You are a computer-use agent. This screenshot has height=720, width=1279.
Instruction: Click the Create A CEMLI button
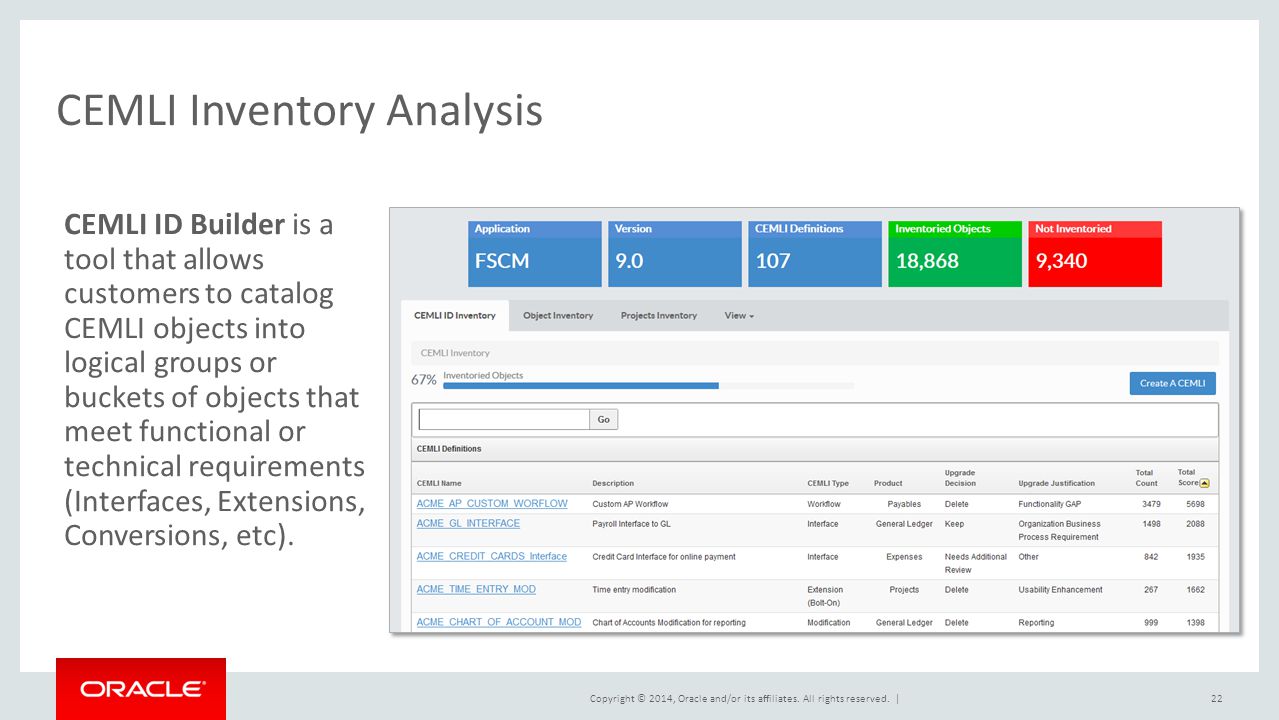pos(1172,383)
